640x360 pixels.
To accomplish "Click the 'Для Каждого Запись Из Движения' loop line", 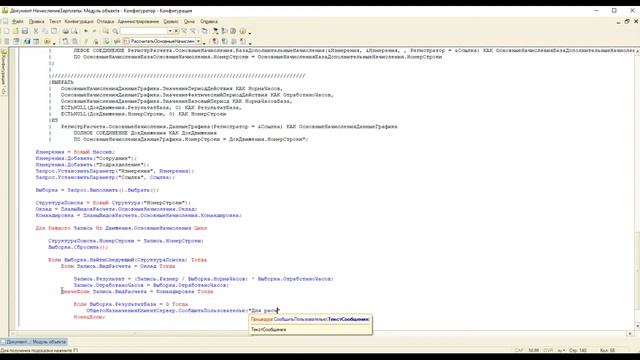I will click(x=121, y=228).
